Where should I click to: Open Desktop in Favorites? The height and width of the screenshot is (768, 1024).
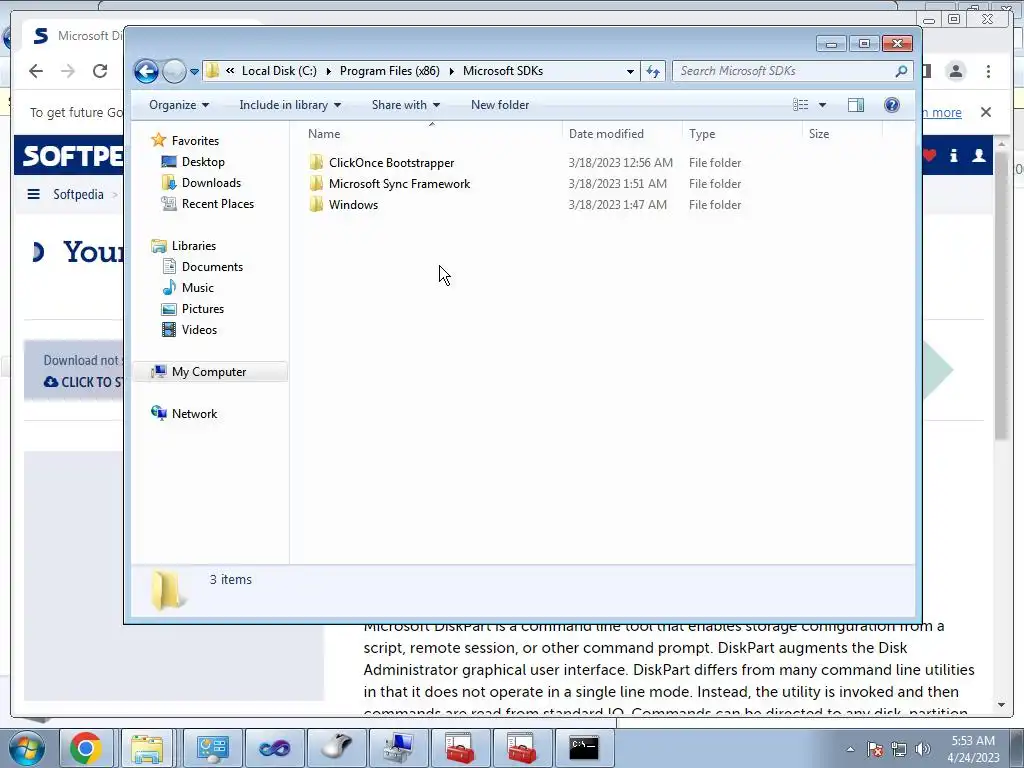tap(202, 162)
